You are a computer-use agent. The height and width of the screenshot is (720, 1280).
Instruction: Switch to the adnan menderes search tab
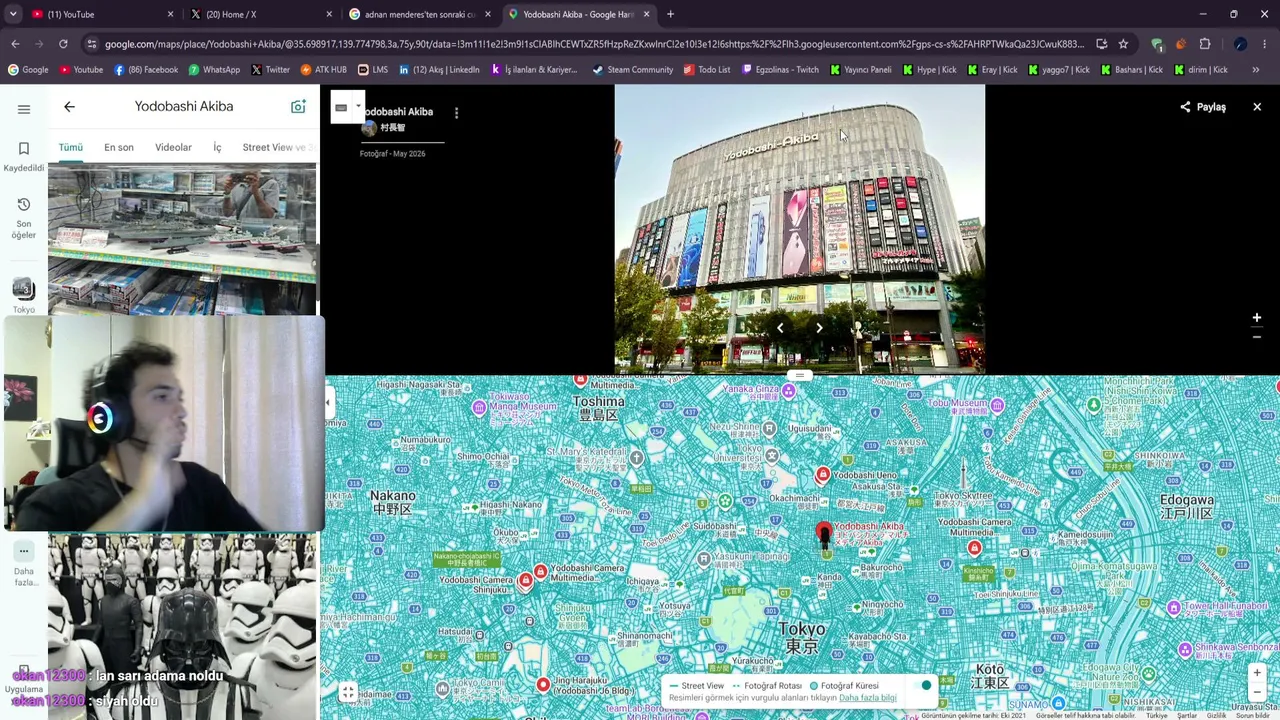click(x=419, y=14)
